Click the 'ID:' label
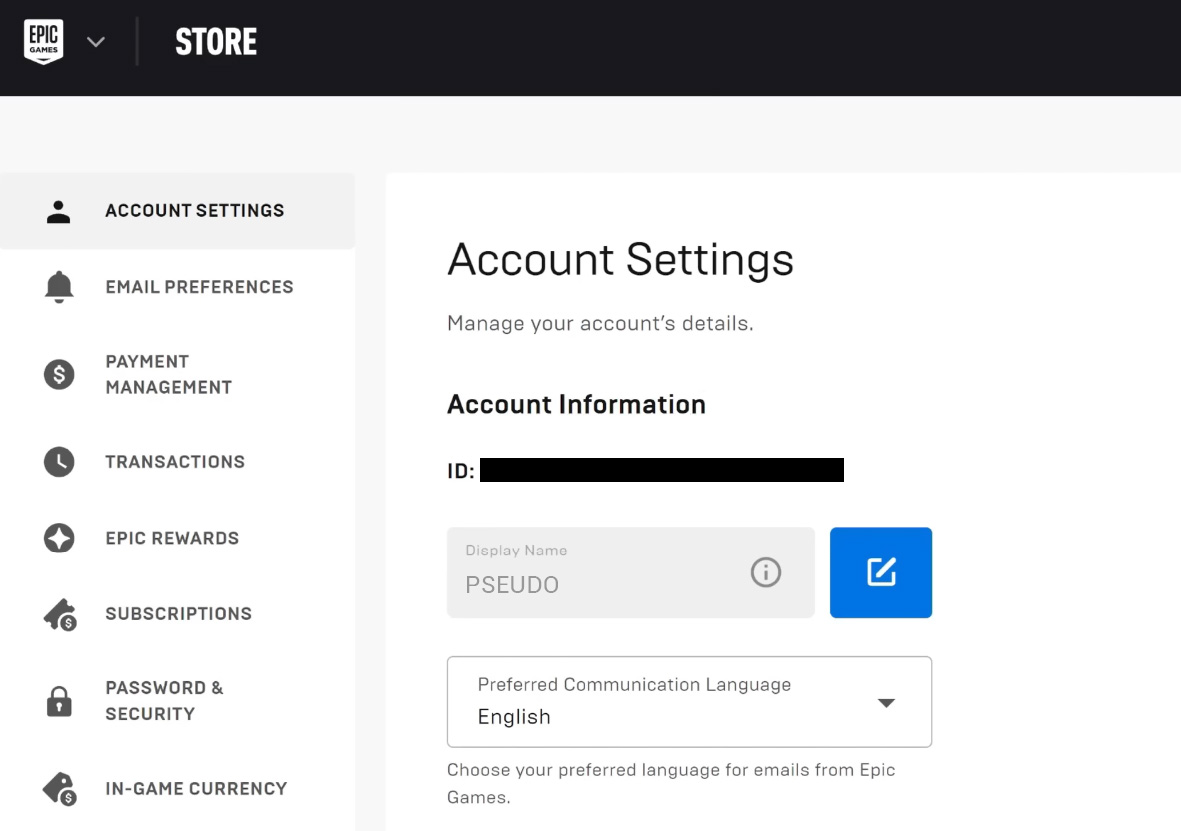The image size is (1181, 831). (x=461, y=472)
